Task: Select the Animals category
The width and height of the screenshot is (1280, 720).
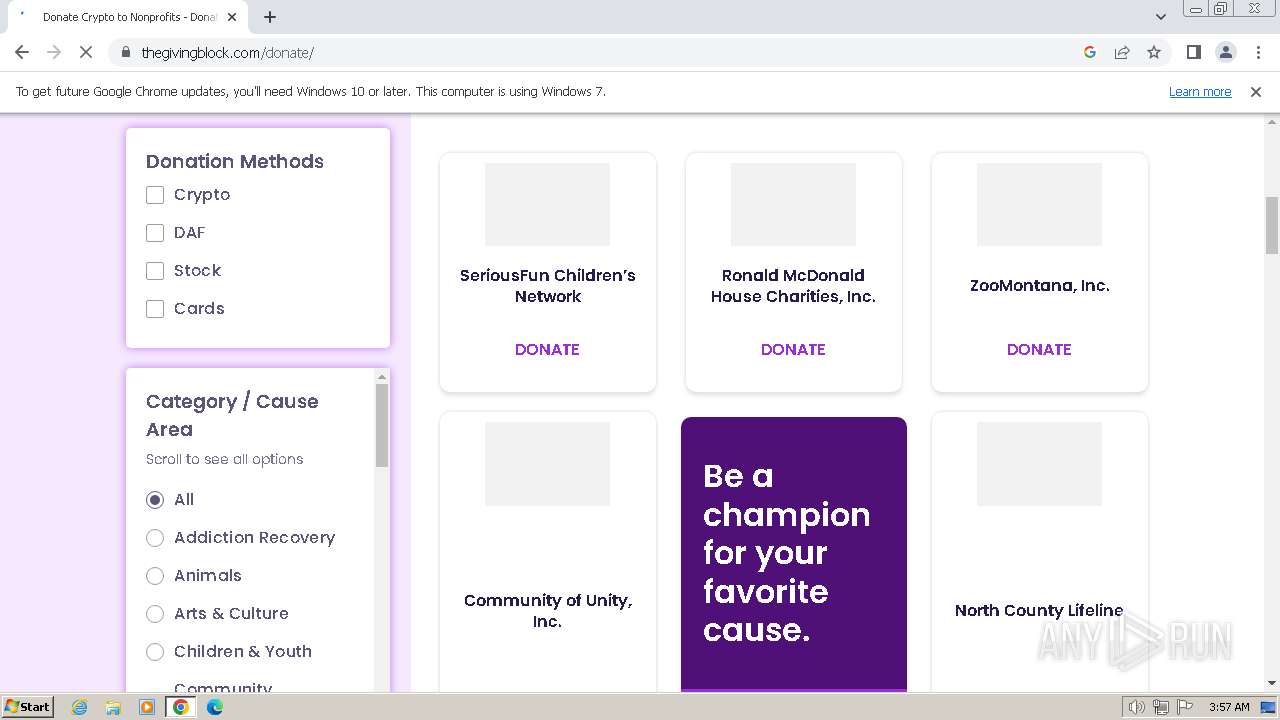Action: (x=155, y=576)
